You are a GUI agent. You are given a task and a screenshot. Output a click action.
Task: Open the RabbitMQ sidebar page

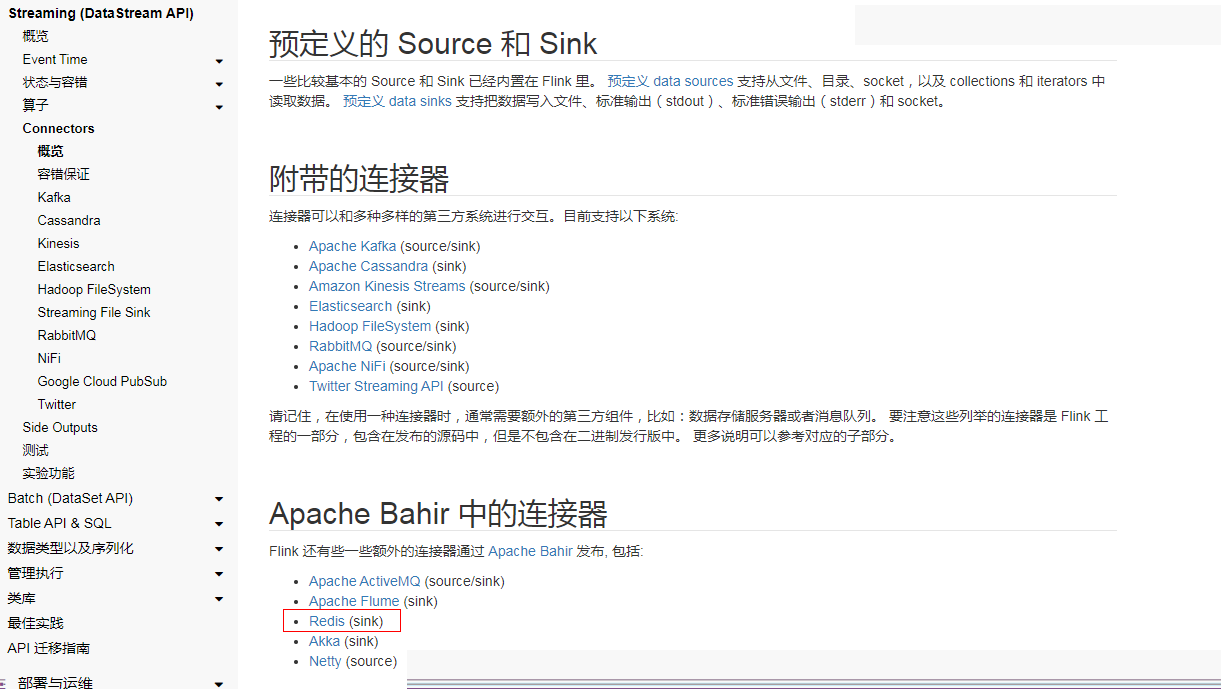click(67, 335)
